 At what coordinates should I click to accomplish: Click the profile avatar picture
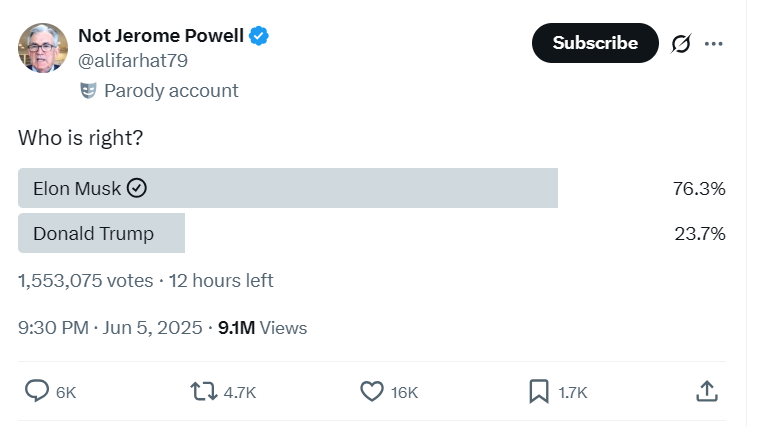click(43, 47)
